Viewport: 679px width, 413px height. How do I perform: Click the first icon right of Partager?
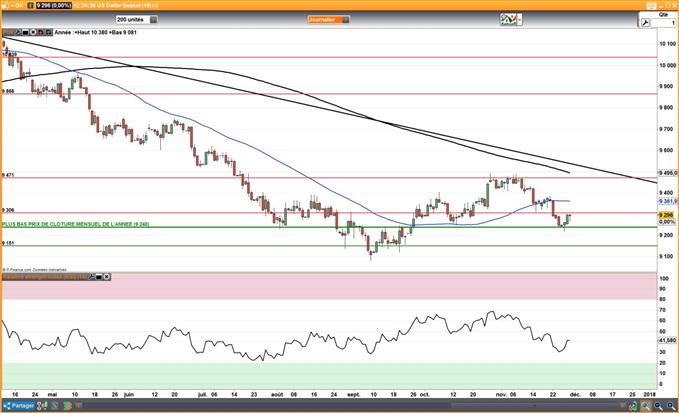coord(42,406)
